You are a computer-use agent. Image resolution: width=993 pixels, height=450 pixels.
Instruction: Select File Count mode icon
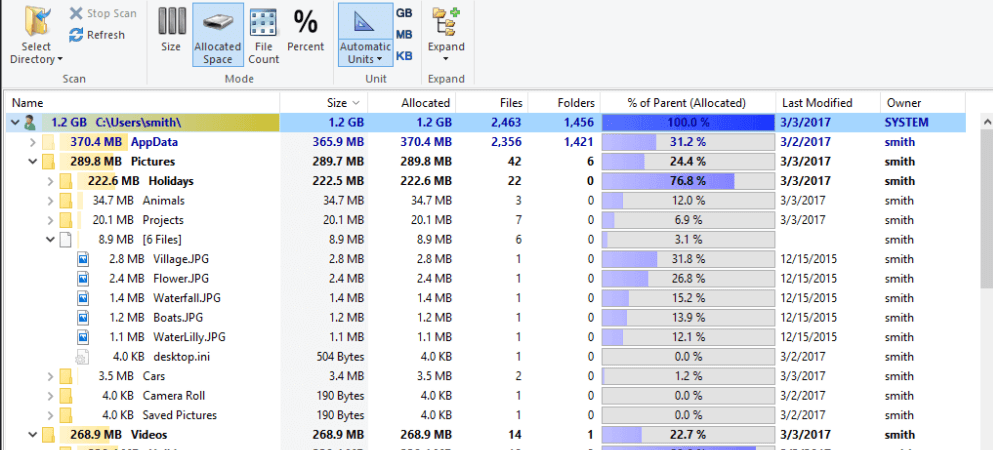pyautogui.click(x=263, y=24)
